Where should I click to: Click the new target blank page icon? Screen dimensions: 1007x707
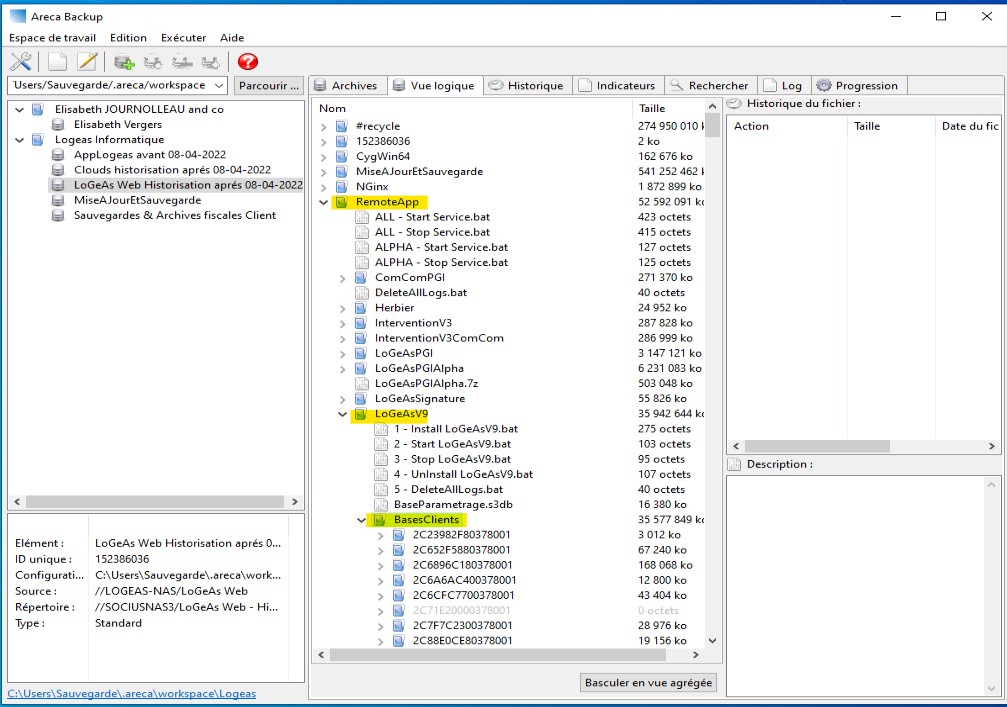(x=58, y=62)
